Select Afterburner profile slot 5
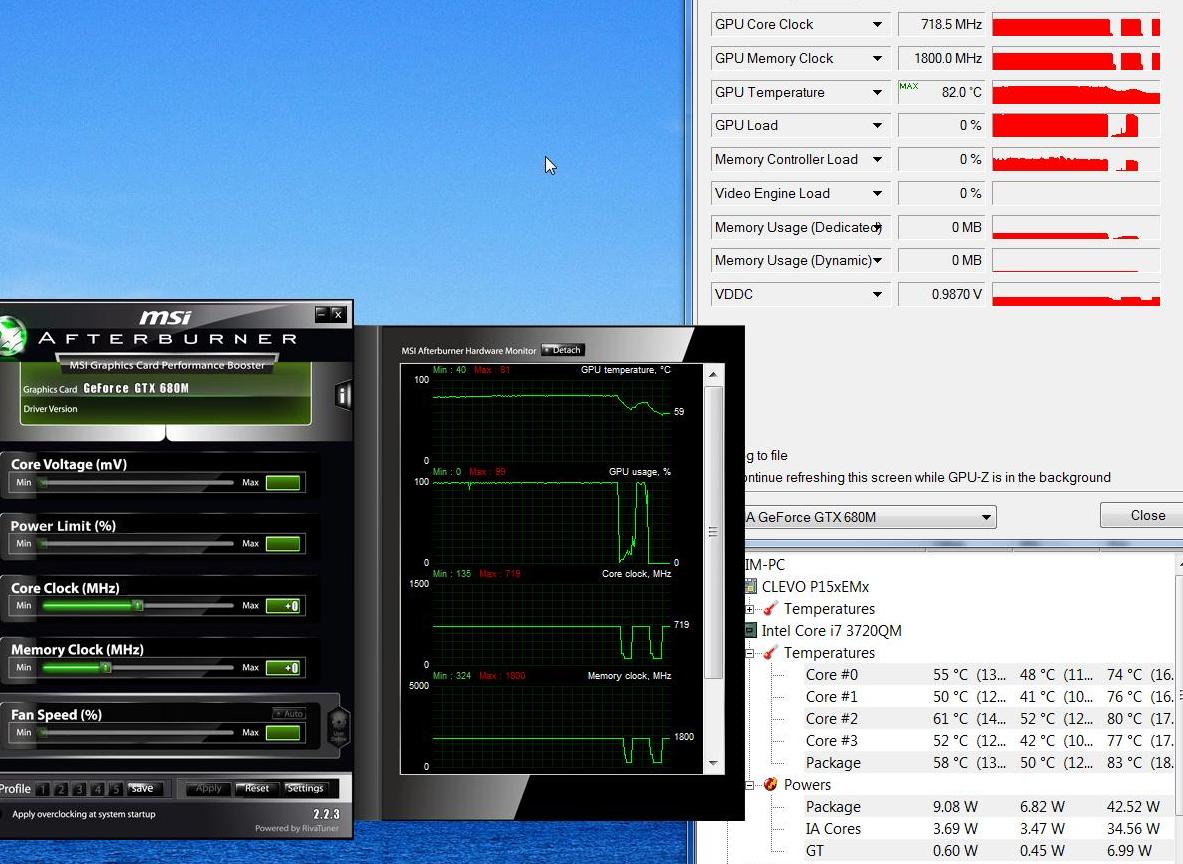 coord(115,789)
